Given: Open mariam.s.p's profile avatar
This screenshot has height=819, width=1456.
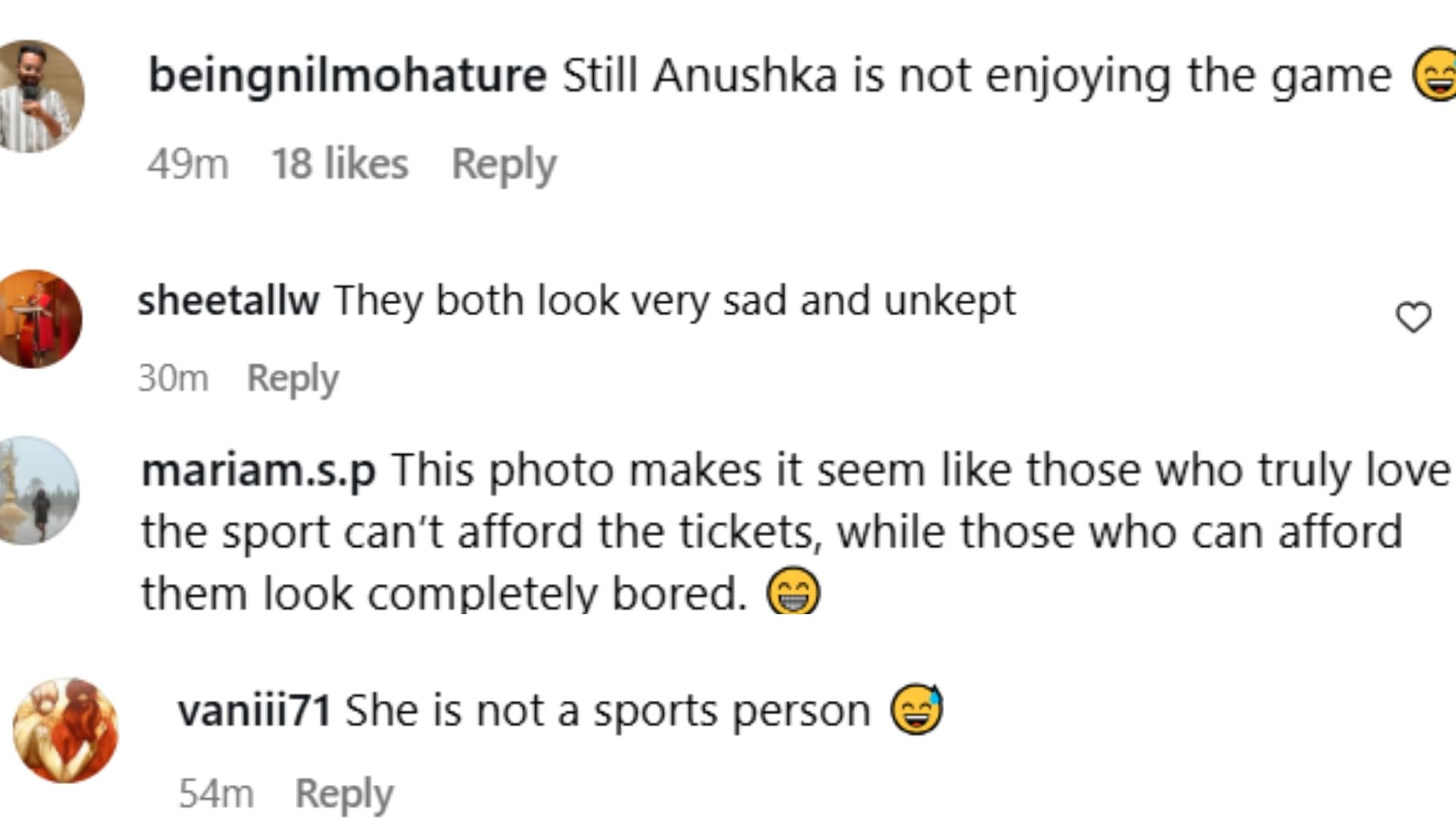Looking at the screenshot, I should point(38,491).
